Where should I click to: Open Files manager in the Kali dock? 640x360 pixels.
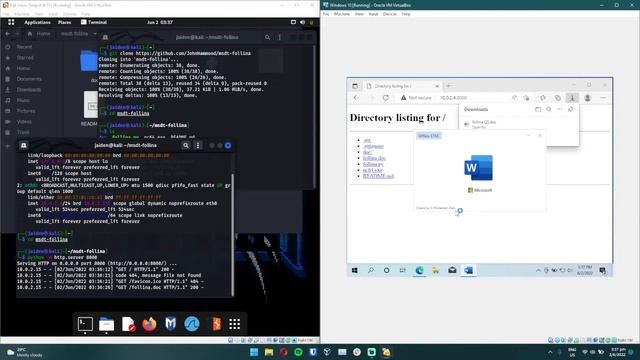[107, 324]
